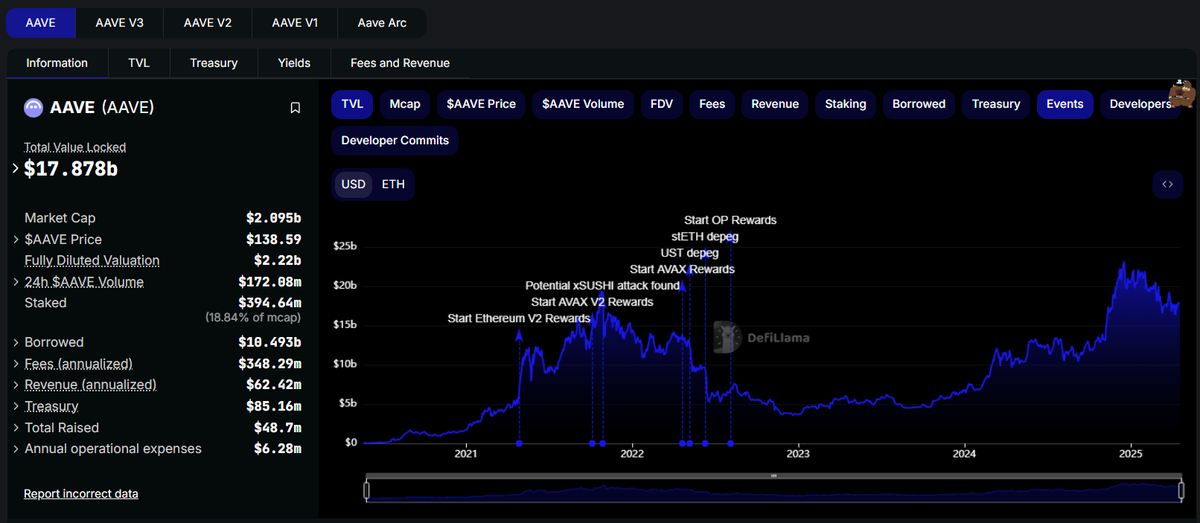Disable the Events overlay on chart
The image size is (1200, 523).
(x=1065, y=104)
